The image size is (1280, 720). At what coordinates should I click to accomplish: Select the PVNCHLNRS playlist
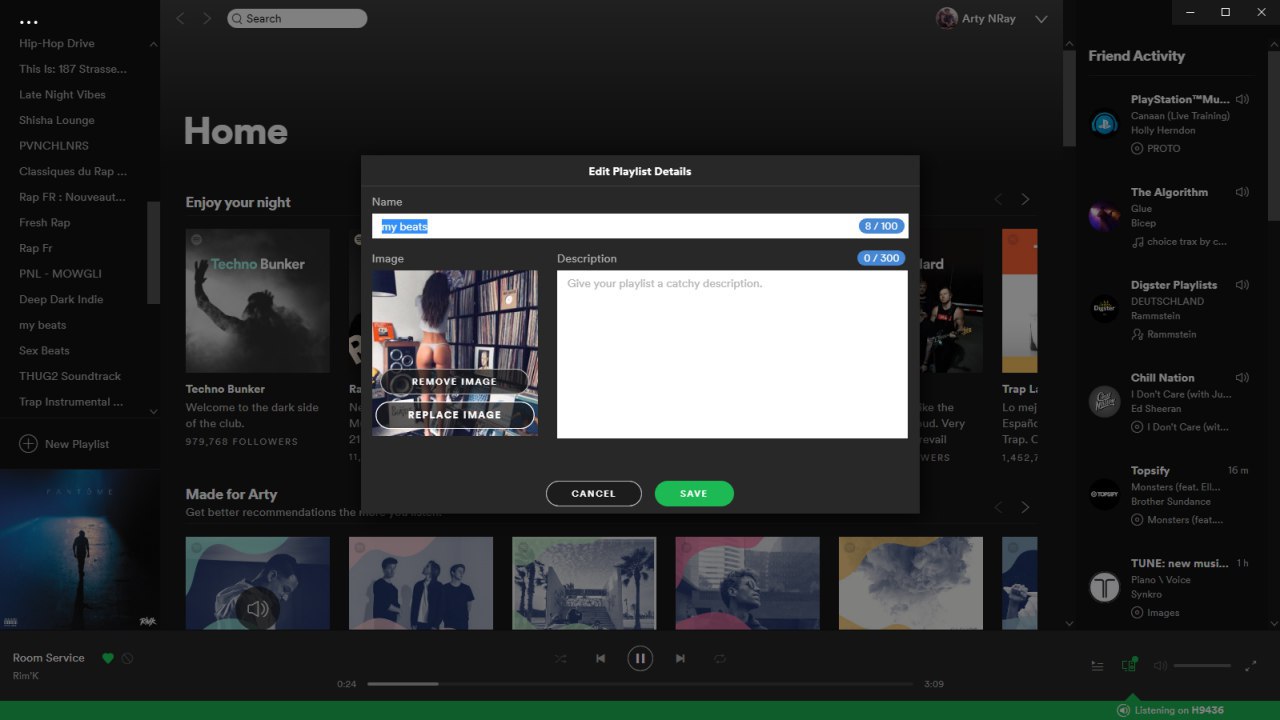click(x=54, y=146)
